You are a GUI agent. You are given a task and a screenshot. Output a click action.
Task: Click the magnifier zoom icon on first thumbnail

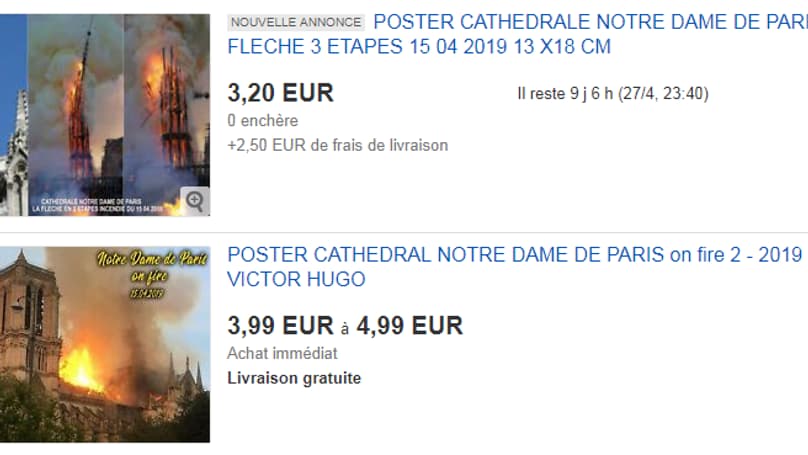point(195,201)
